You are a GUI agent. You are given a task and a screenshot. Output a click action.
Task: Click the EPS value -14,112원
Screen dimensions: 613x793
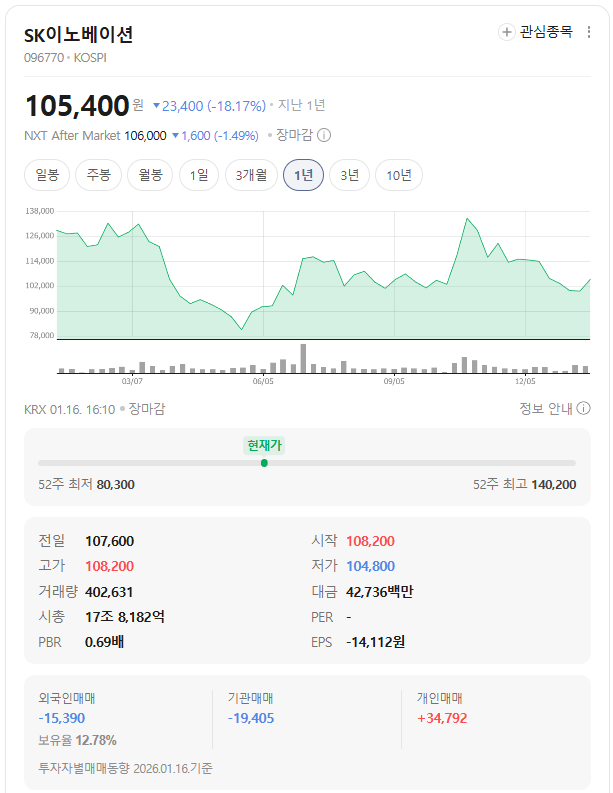pos(375,642)
